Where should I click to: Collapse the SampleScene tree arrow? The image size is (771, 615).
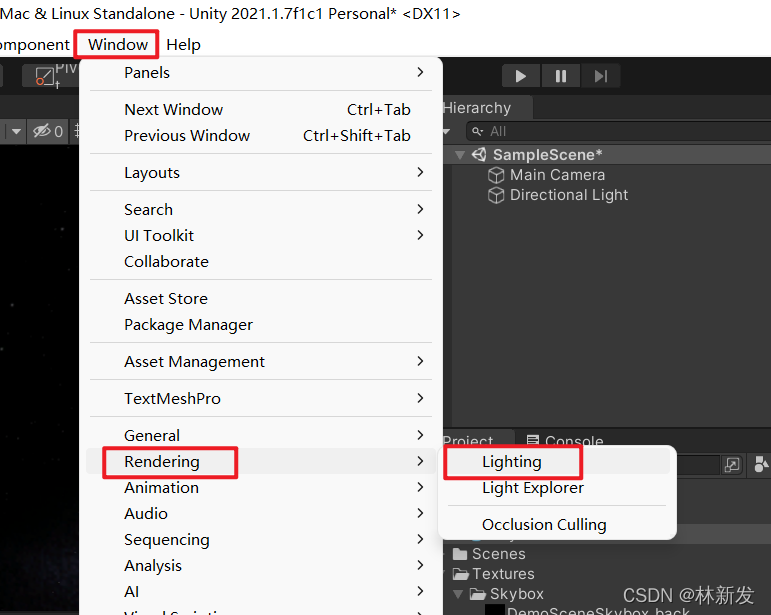tap(460, 155)
